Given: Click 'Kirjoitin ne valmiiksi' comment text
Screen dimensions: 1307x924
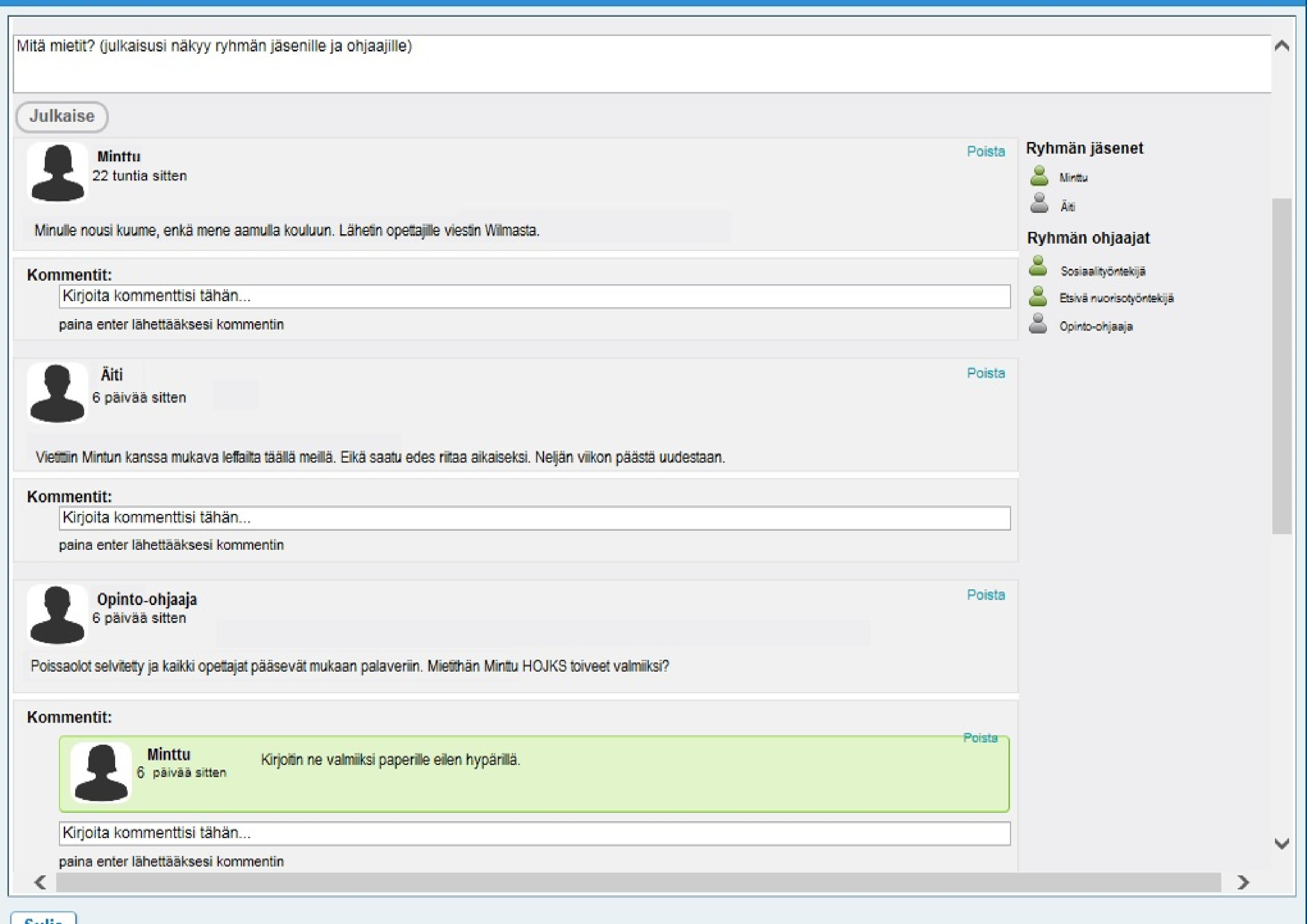Looking at the screenshot, I should [x=391, y=760].
